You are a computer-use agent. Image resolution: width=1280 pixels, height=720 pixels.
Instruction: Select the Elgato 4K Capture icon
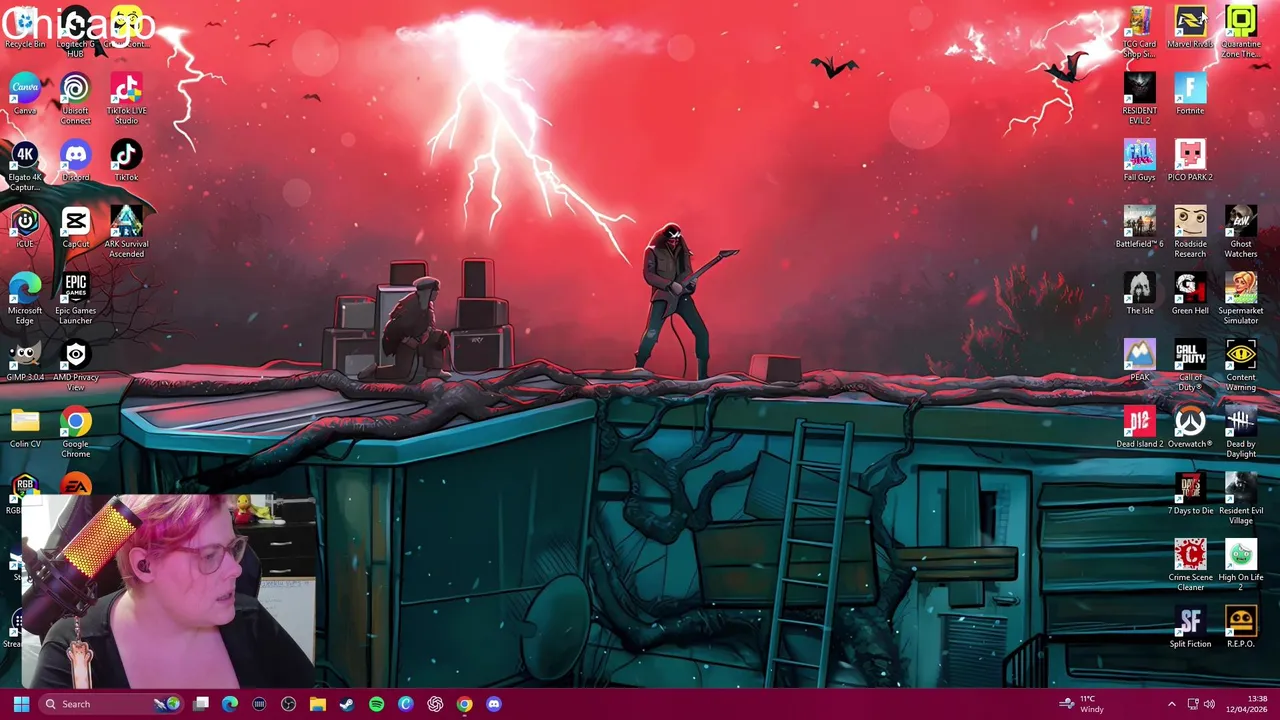pos(25,165)
